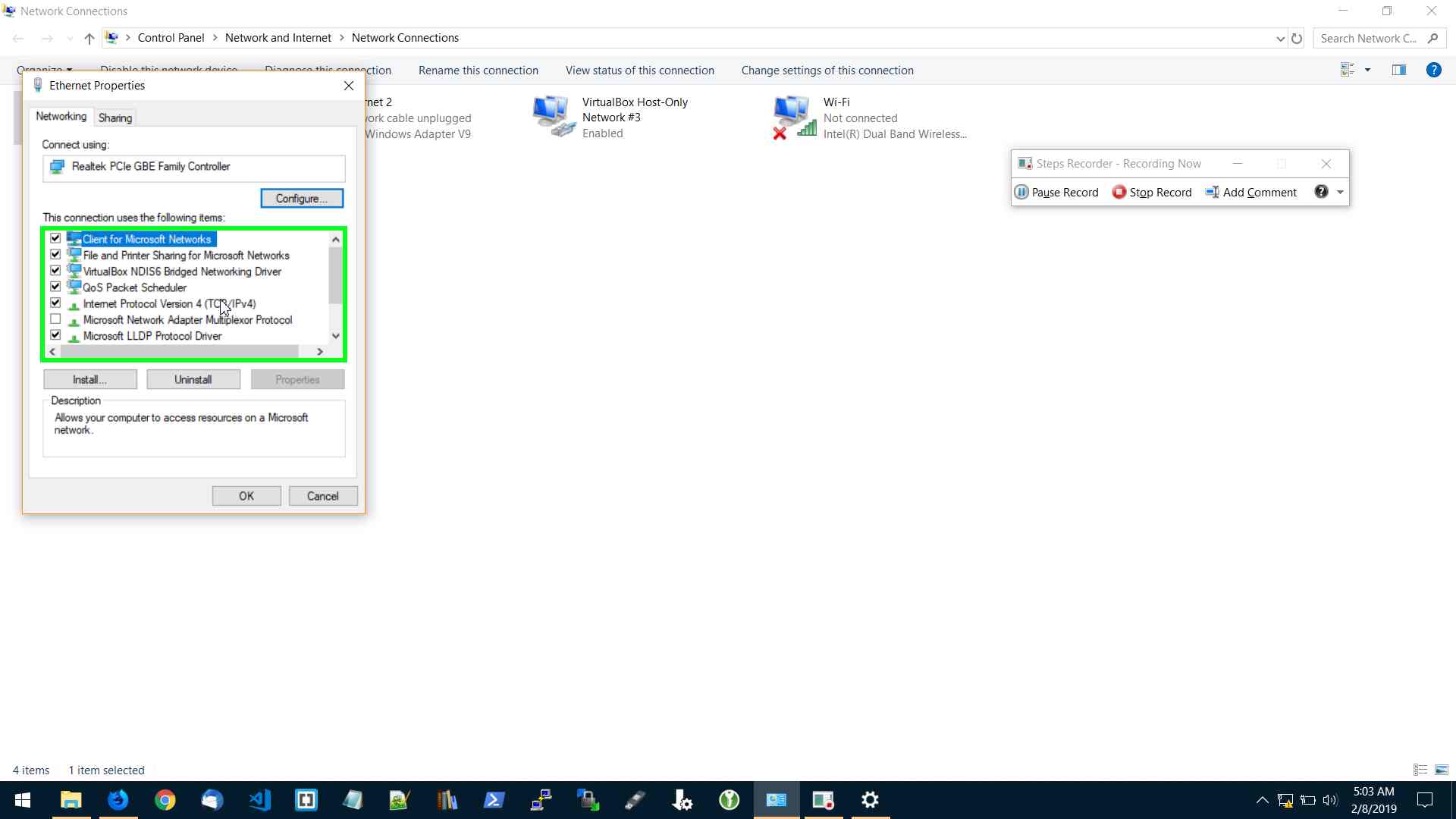Enable Microsoft Network Adapter Multiplexor Protocol checkbox
The height and width of the screenshot is (819, 1456).
55,319
